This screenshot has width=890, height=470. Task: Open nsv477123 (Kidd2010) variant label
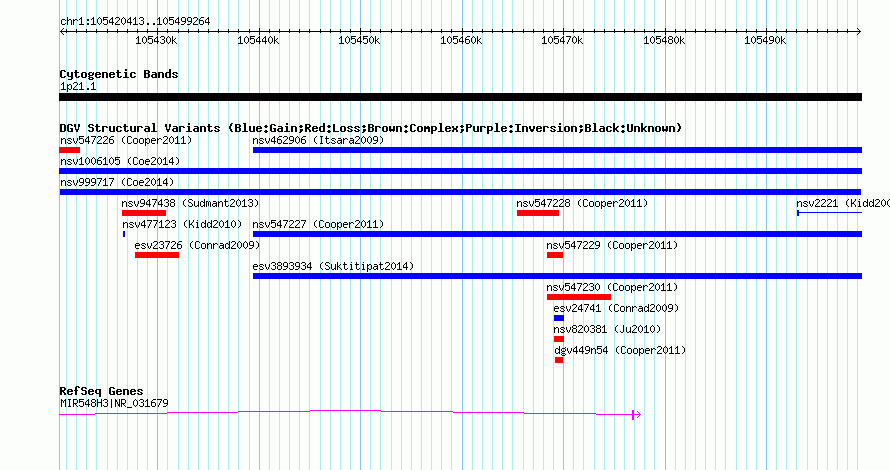(182, 224)
